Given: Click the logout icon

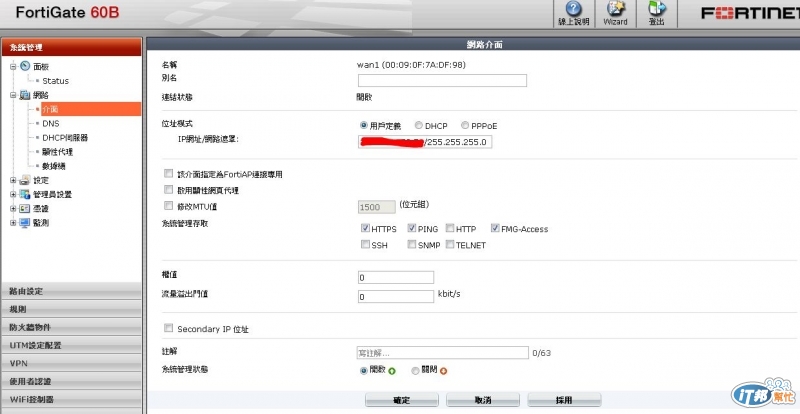Looking at the screenshot, I should (x=657, y=9).
